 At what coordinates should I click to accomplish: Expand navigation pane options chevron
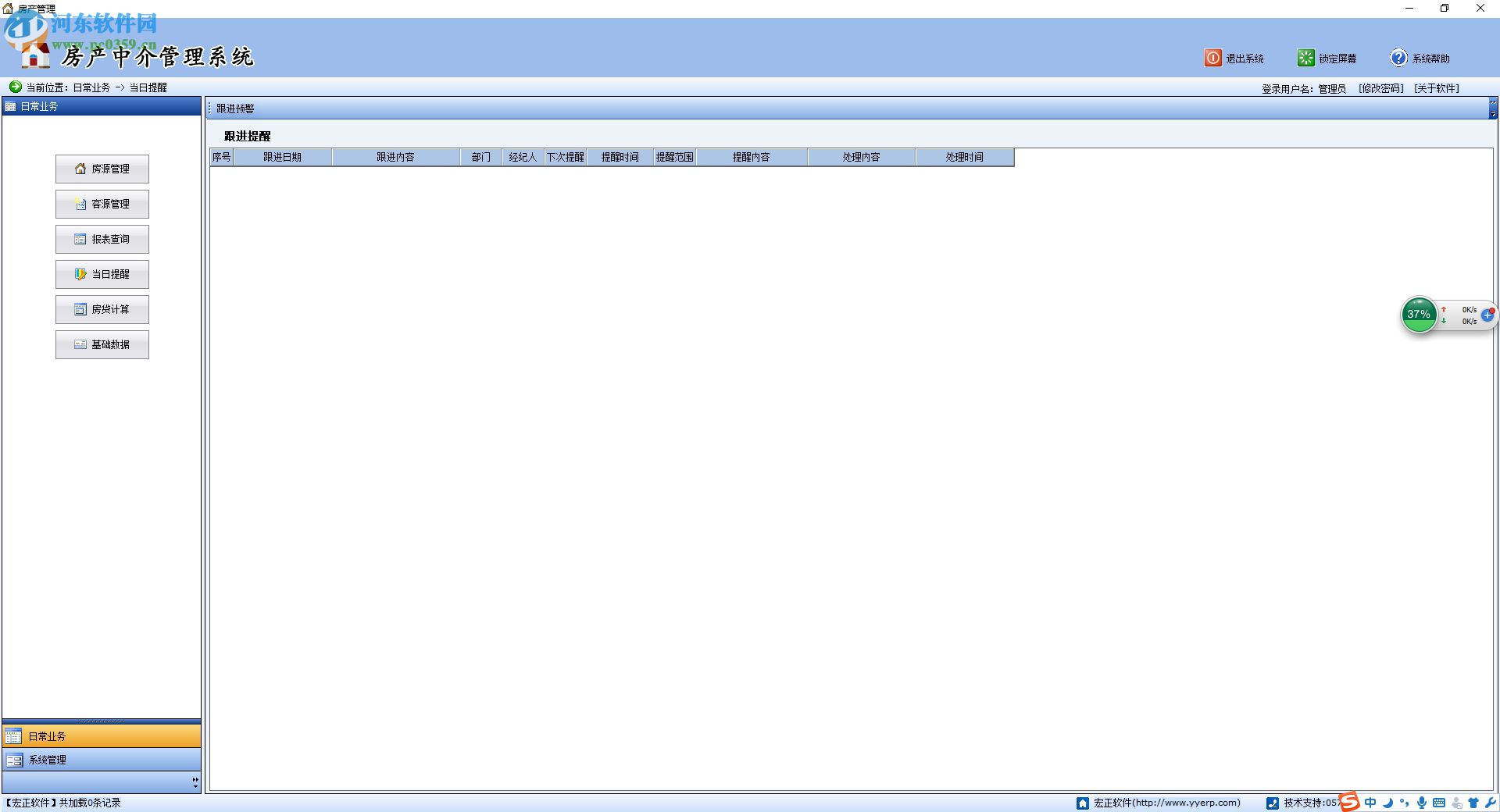[x=195, y=782]
